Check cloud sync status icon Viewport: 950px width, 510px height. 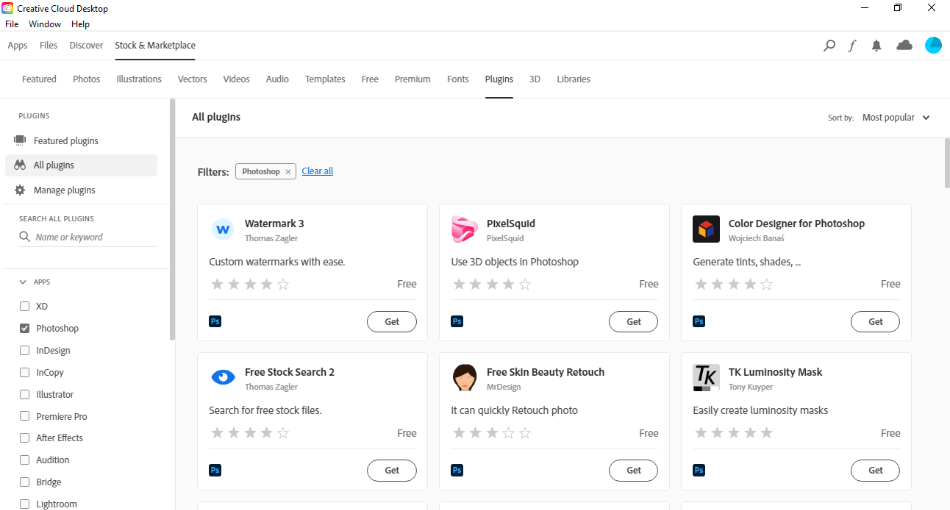904,45
